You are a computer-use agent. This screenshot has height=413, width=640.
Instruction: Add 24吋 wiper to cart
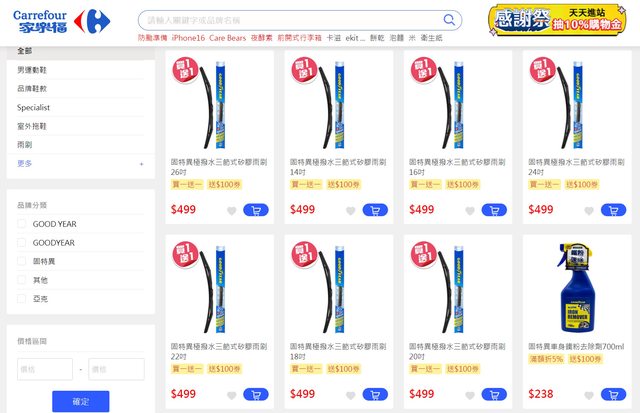pyautogui.click(x=613, y=210)
